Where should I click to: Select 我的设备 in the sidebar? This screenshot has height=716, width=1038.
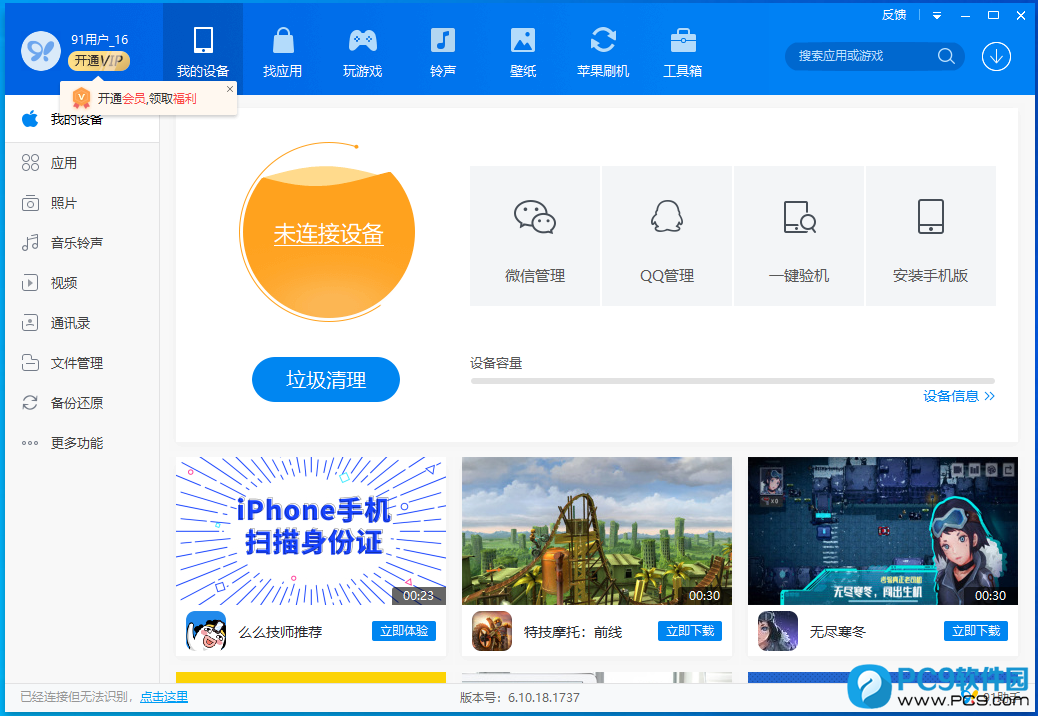(x=82, y=119)
